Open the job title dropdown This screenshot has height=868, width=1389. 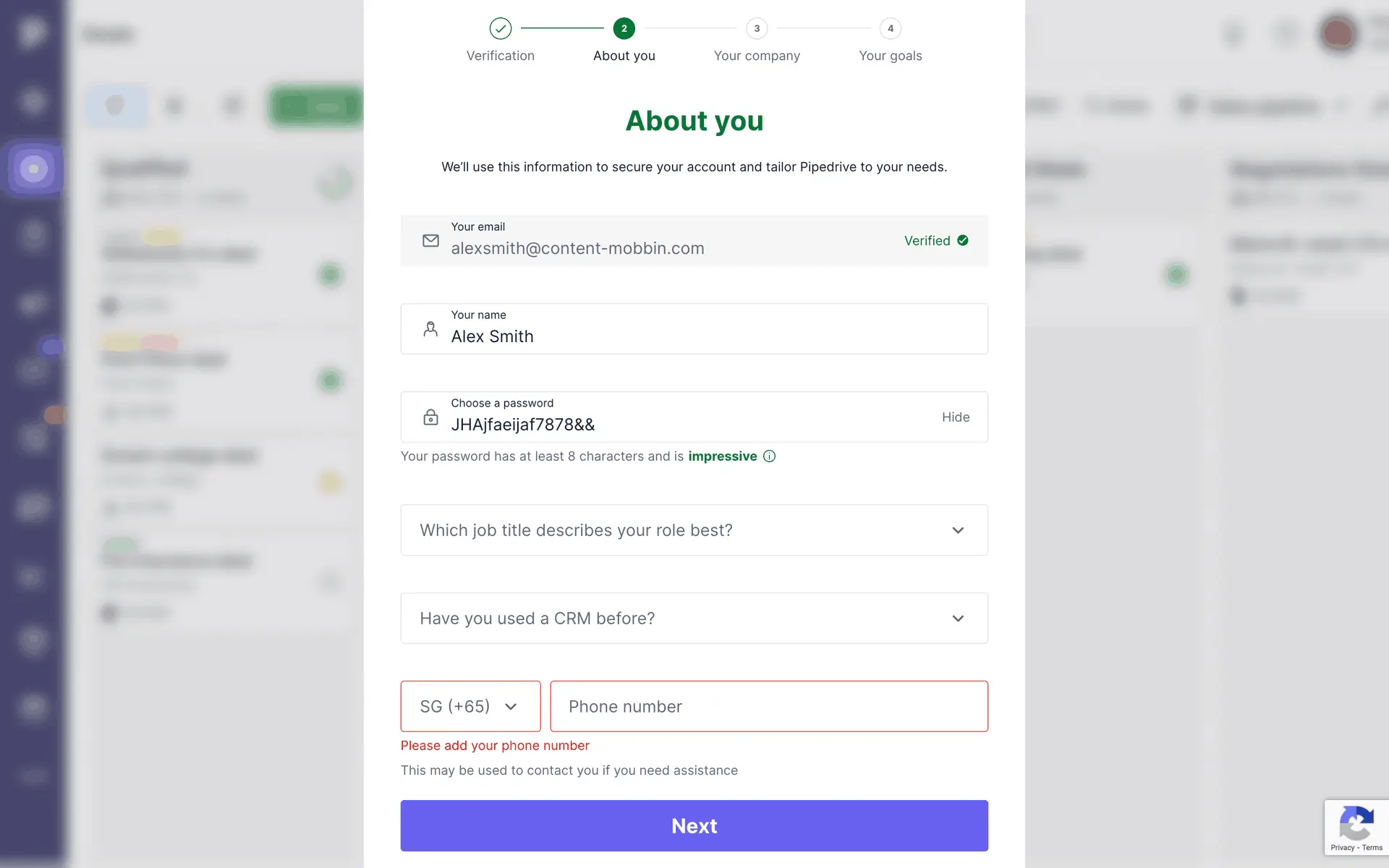point(694,530)
